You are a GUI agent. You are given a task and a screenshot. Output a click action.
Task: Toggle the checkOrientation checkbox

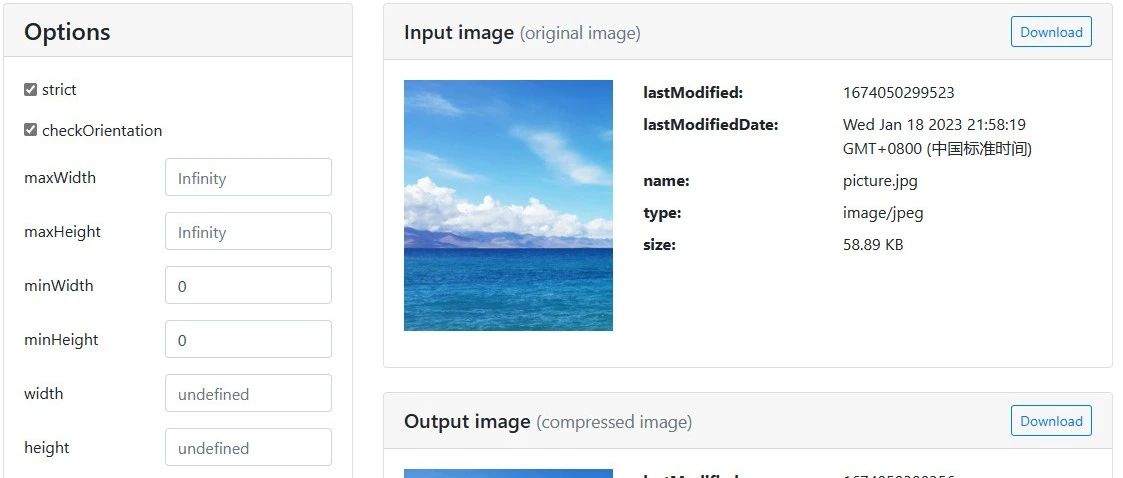[x=30, y=130]
